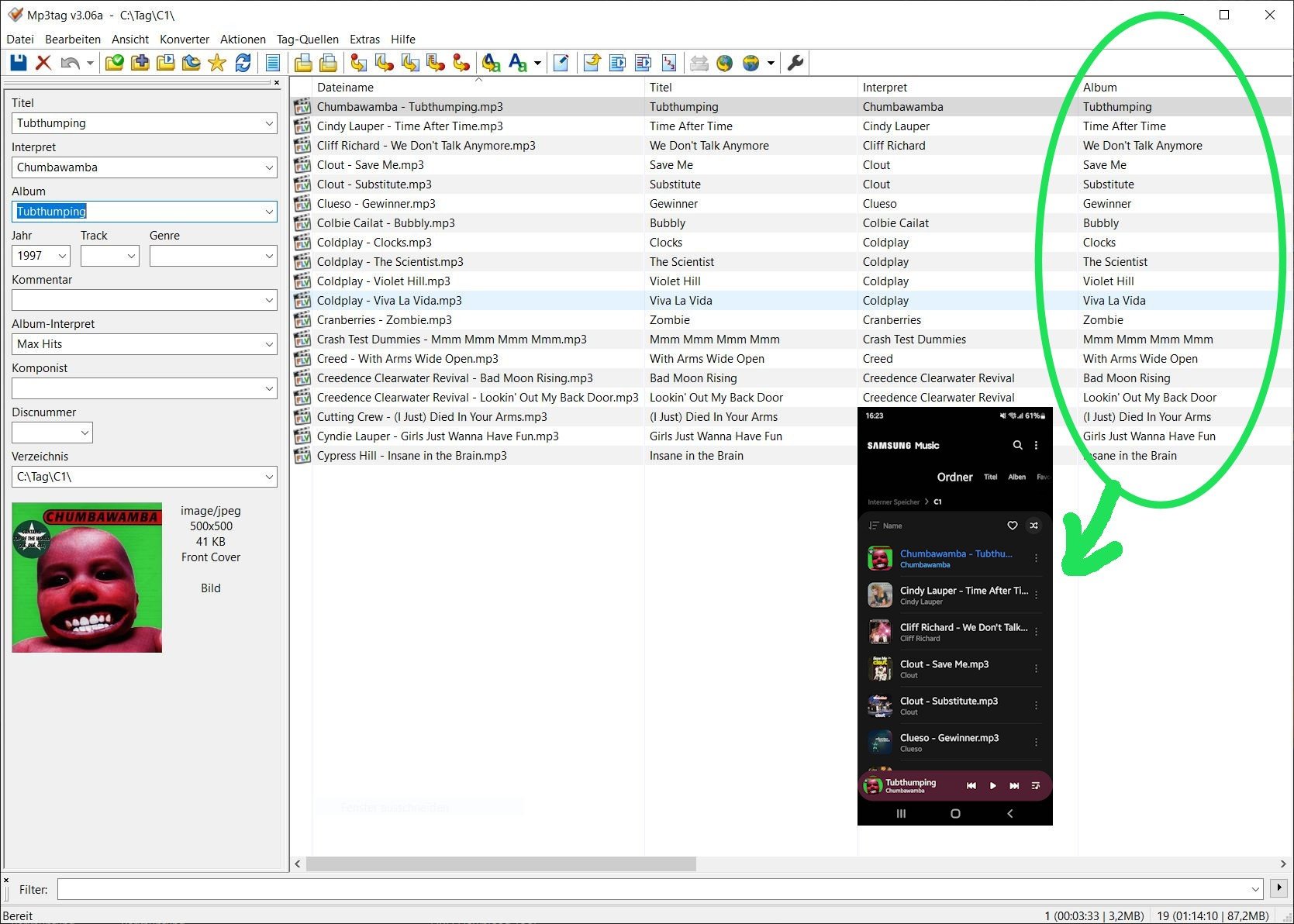The height and width of the screenshot is (924, 1294).
Task: Close the tag panel with small x
Action: point(277,82)
